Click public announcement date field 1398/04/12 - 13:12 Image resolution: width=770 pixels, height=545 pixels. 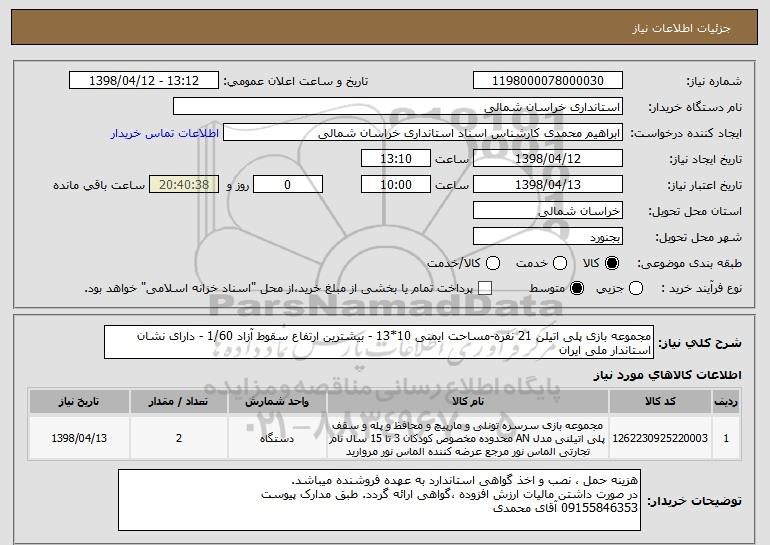[x=144, y=81]
